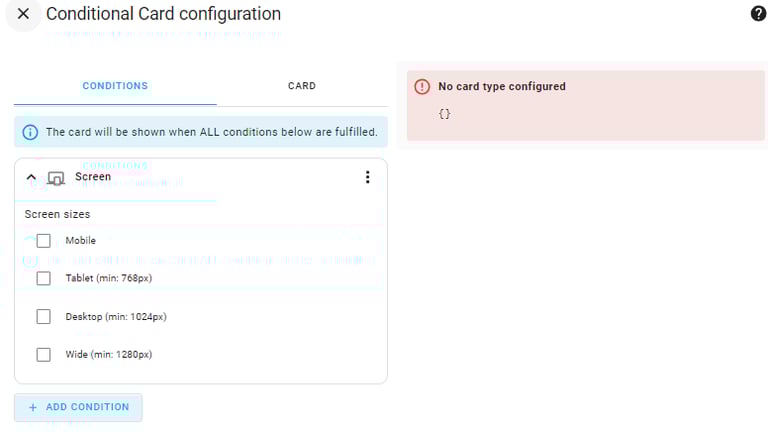The height and width of the screenshot is (434, 768).
Task: Click the blue info icon in the conditions notice
Action: click(x=30, y=132)
